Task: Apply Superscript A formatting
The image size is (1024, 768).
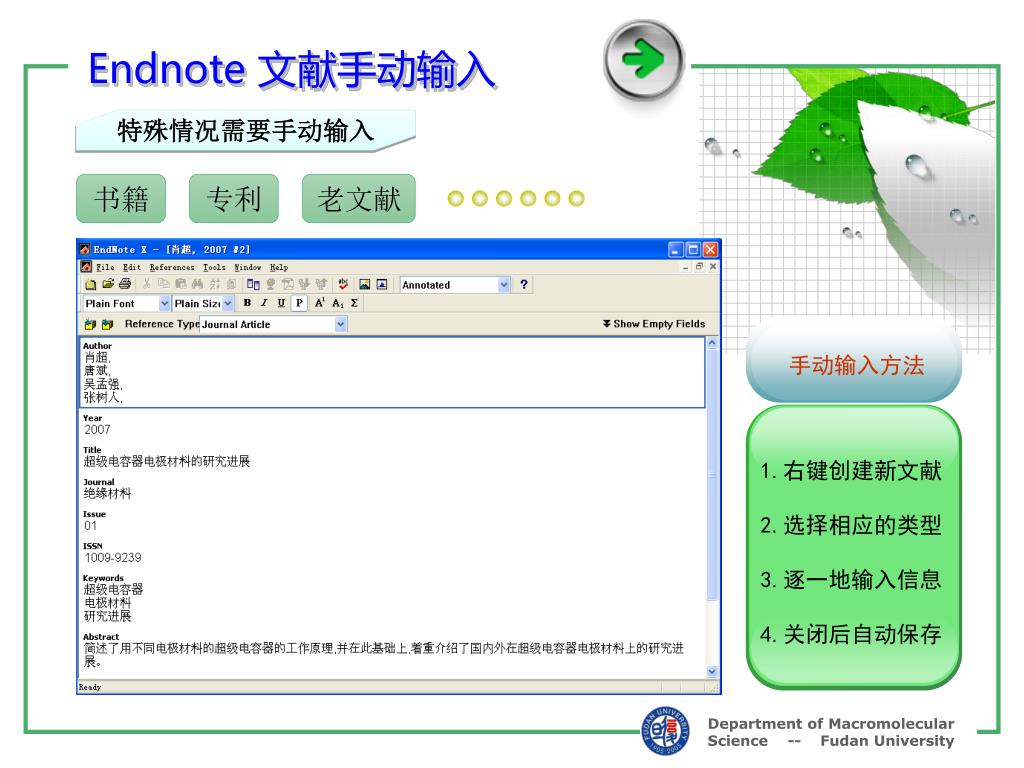Action: click(319, 302)
